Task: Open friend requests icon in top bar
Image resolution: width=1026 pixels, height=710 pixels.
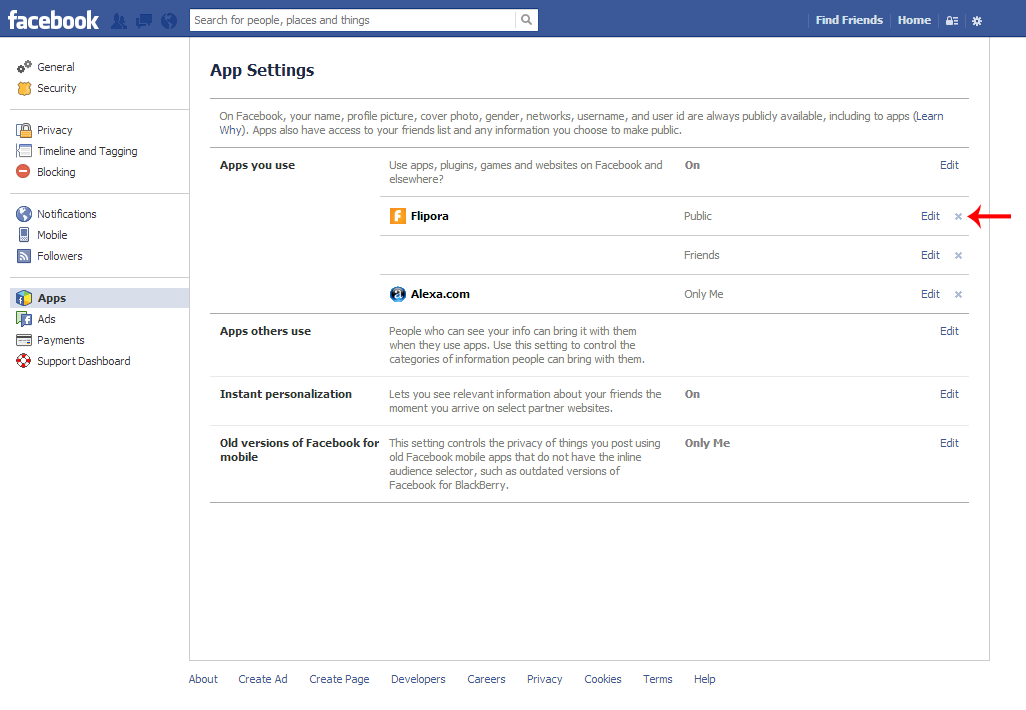Action: pos(120,20)
